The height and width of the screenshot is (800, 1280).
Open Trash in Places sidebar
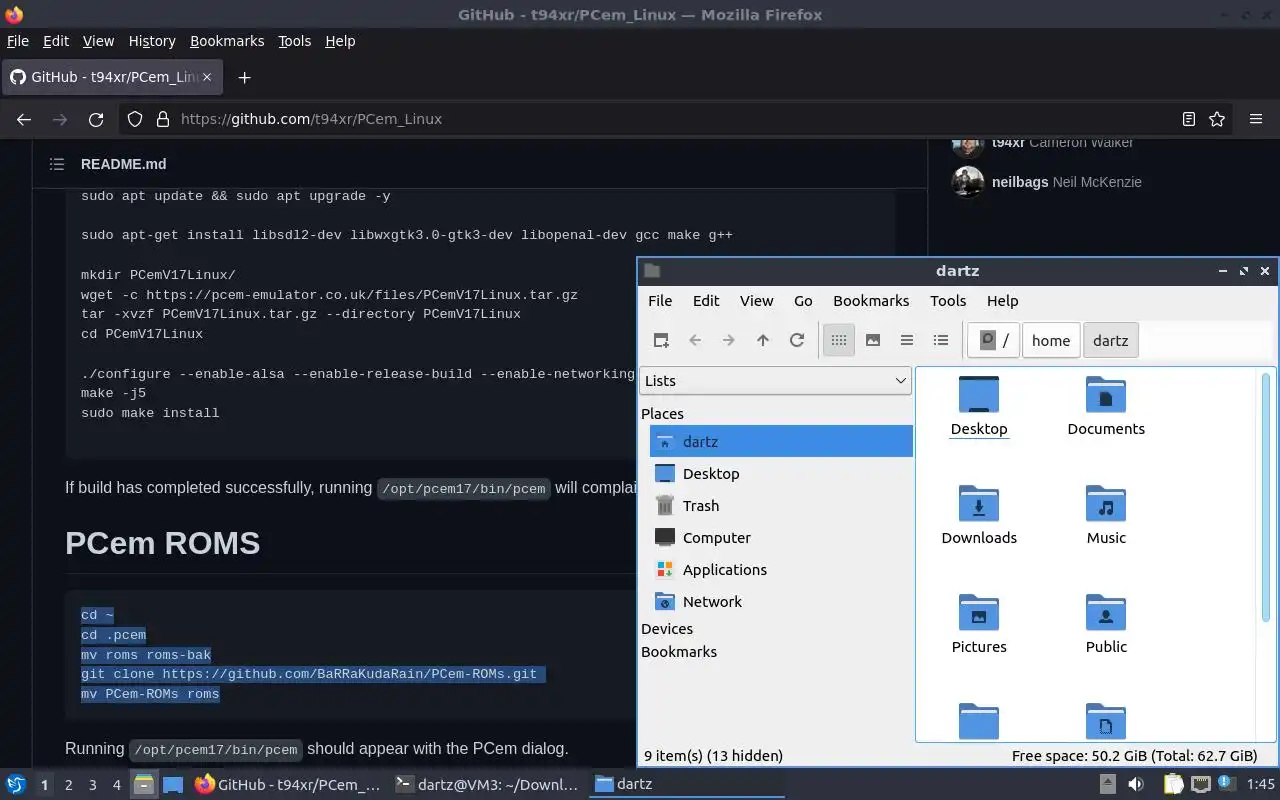pyautogui.click(x=781, y=505)
